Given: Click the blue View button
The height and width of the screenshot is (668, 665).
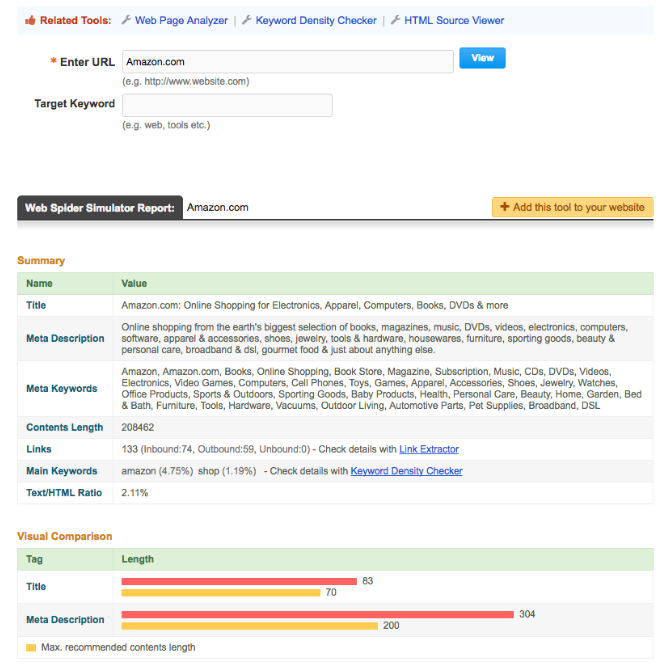Looking at the screenshot, I should tap(482, 58).
